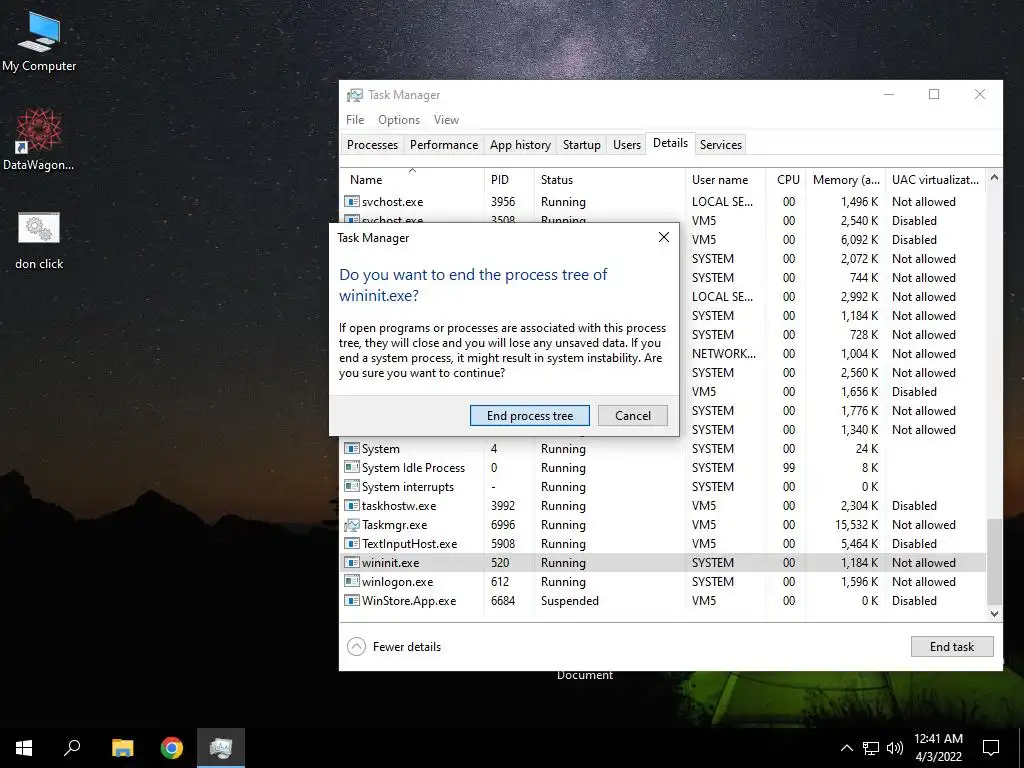The image size is (1024, 768).
Task: Click the 6,092 K memory value
Action: pos(859,240)
